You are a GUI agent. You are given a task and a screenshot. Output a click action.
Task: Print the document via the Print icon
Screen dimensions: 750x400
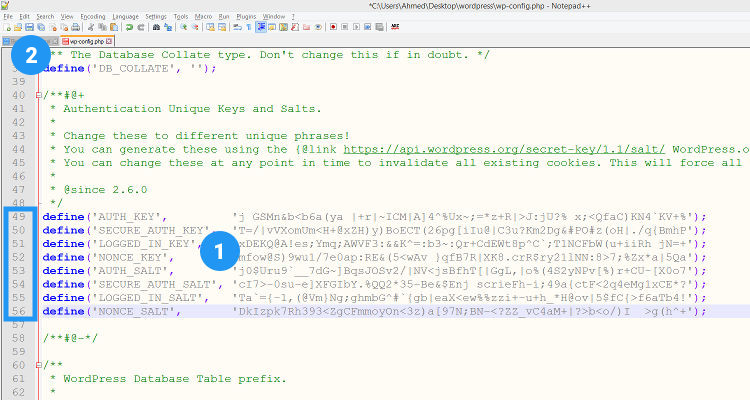(x=76, y=27)
